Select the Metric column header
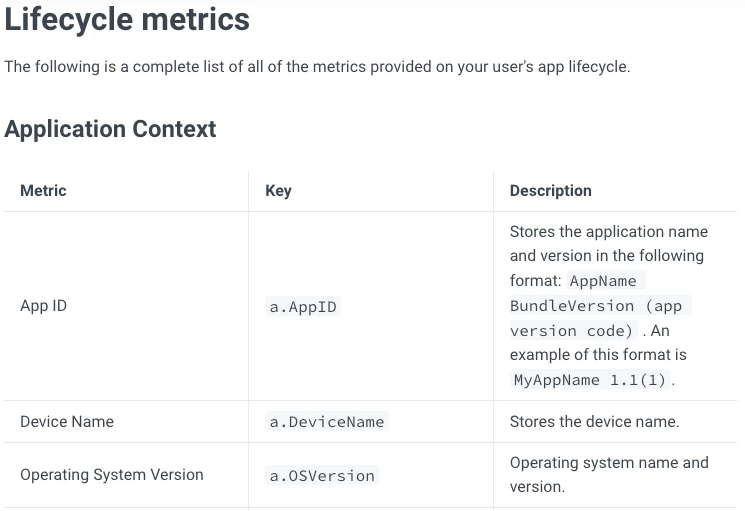 click(x=43, y=190)
